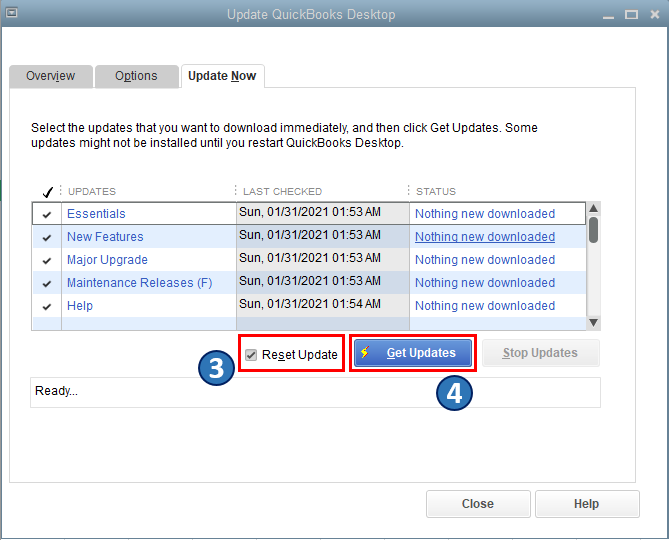Select the Essentials last checked date cell
The height and width of the screenshot is (540, 669).
point(323,213)
